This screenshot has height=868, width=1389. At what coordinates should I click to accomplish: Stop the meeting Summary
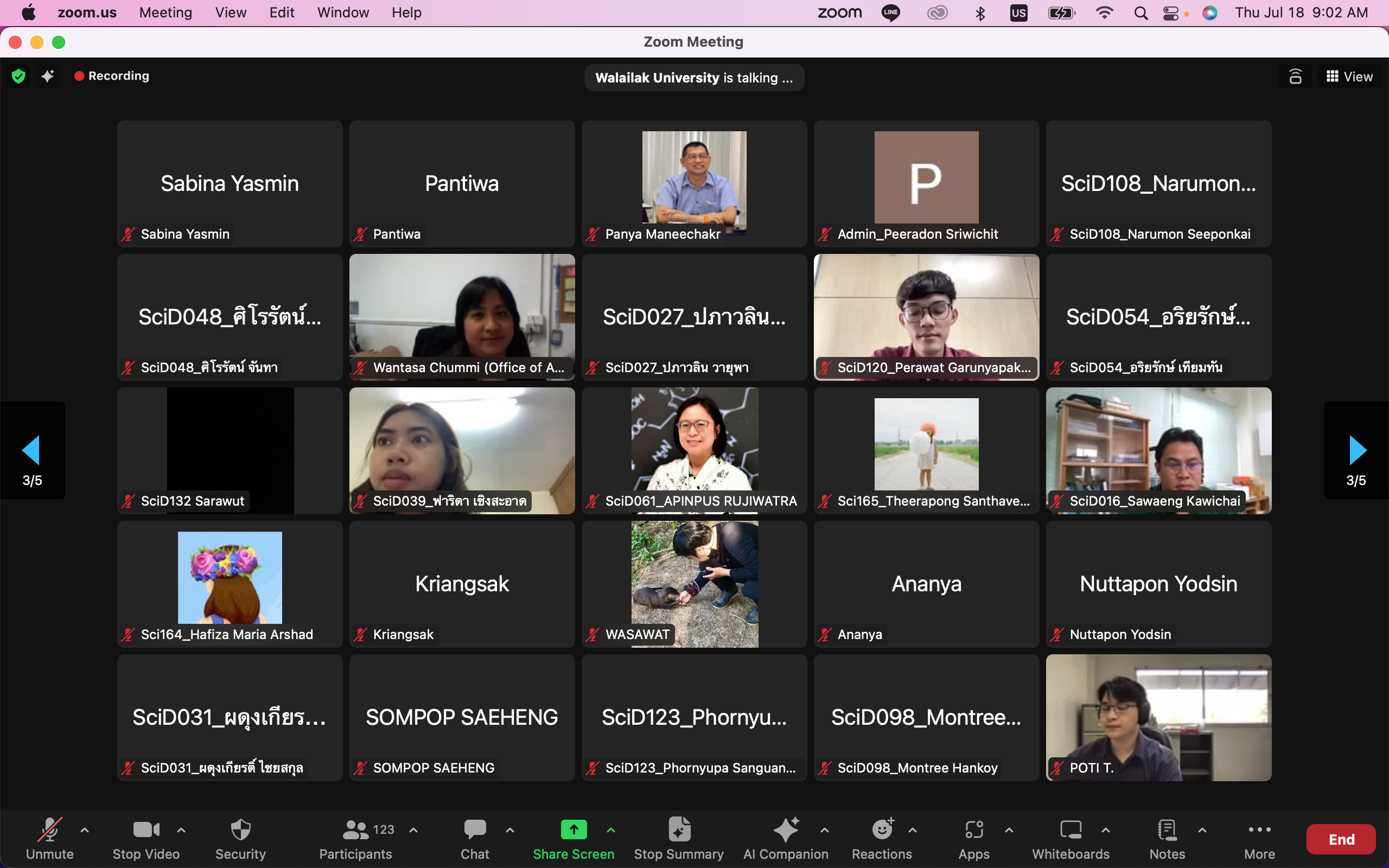tap(679, 830)
